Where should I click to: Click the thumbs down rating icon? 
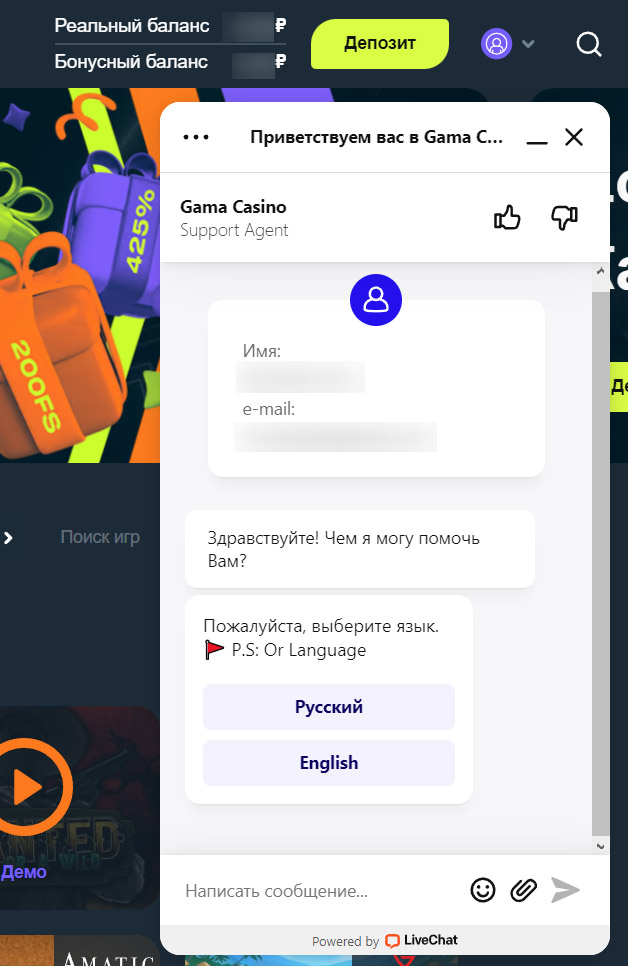[564, 217]
